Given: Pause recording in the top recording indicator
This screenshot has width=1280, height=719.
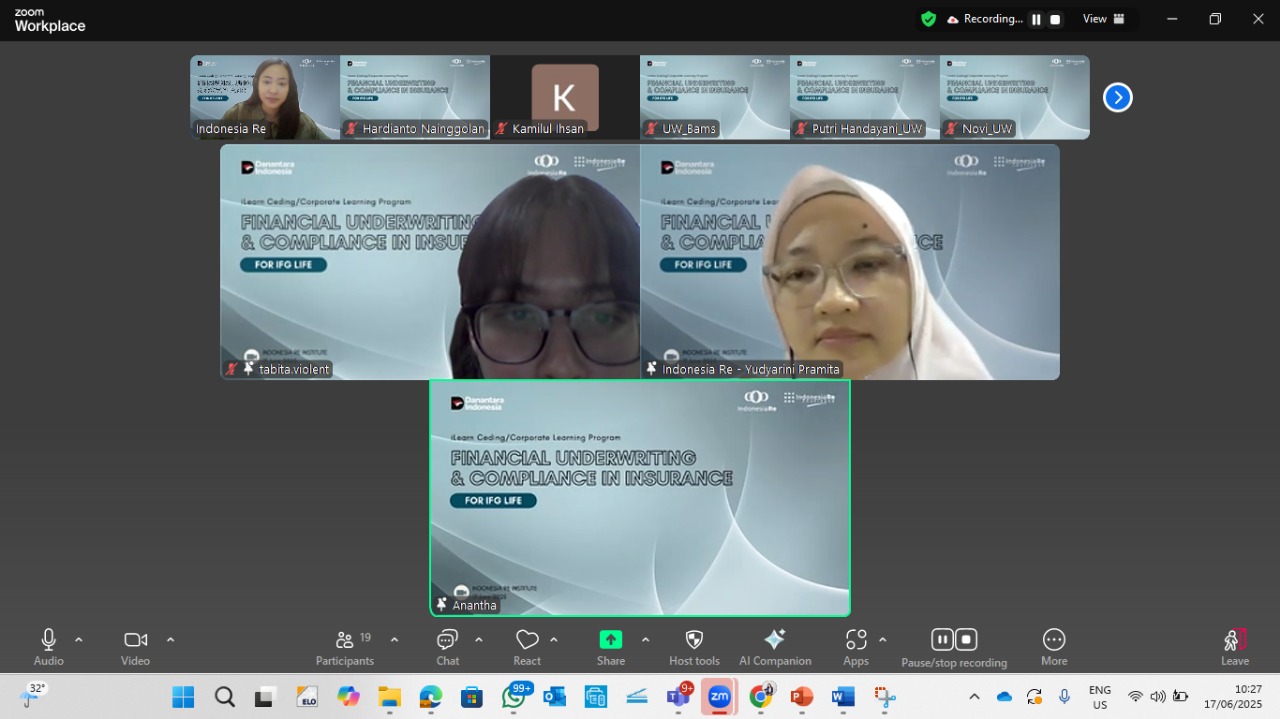Looking at the screenshot, I should (1036, 19).
